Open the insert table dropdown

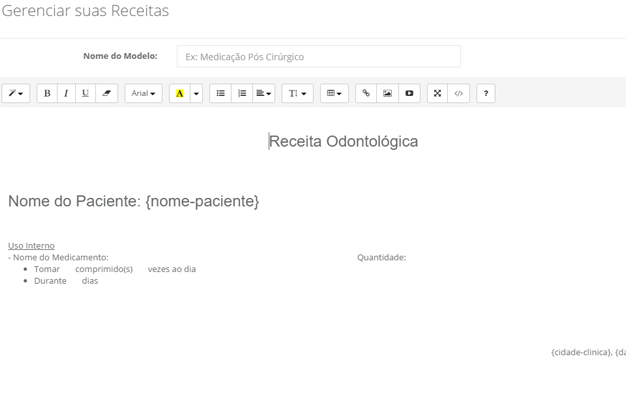pos(335,93)
